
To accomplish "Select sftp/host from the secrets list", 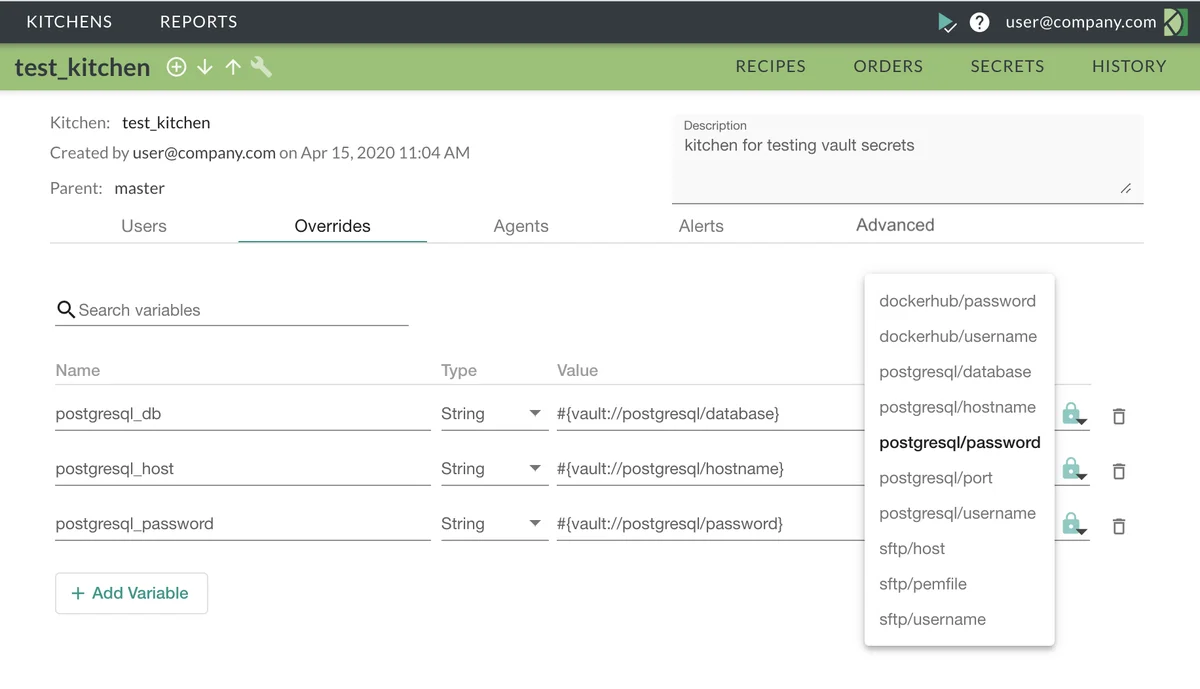I will (x=912, y=548).
